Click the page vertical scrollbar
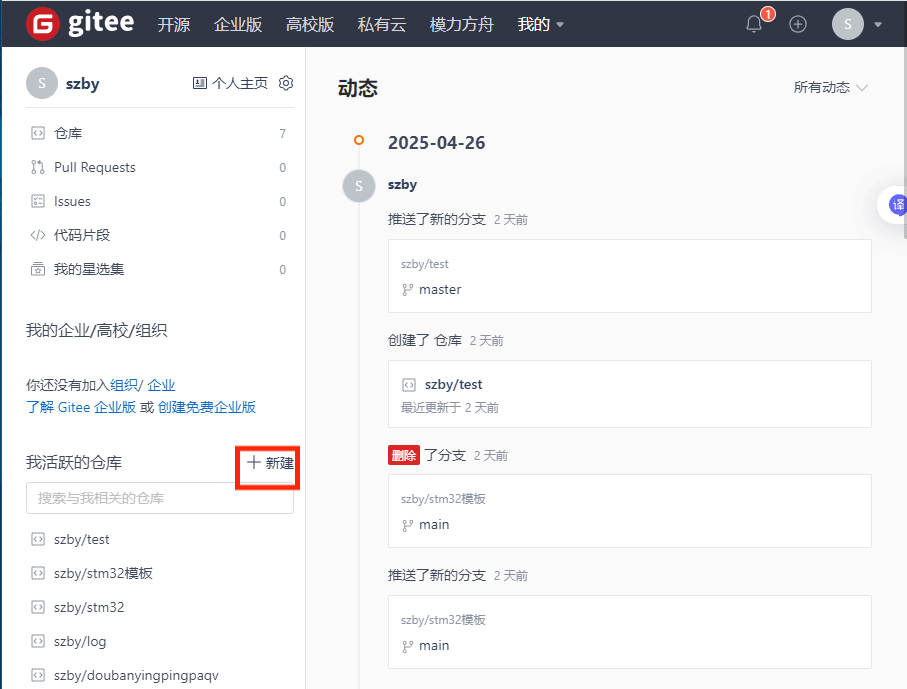Image resolution: width=907 pixels, height=689 pixels. pyautogui.click(x=905, y=142)
